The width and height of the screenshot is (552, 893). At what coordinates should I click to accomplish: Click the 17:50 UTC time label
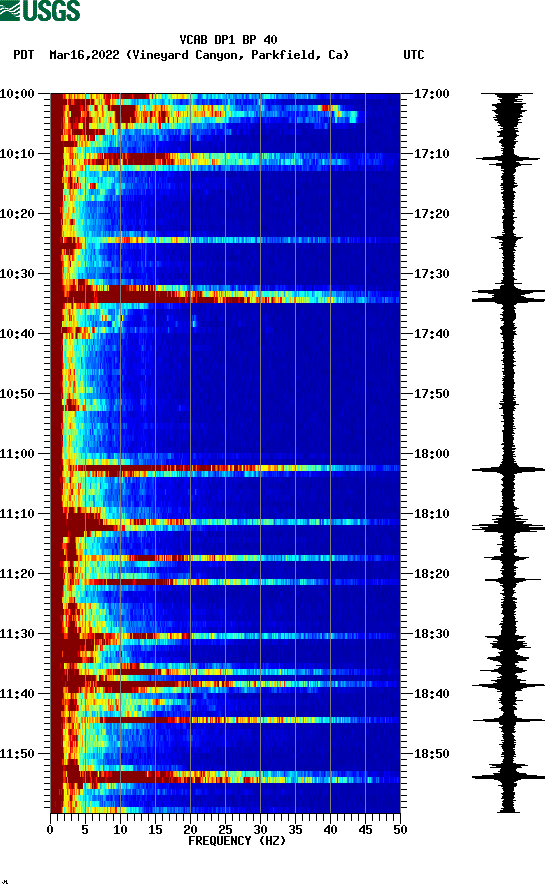click(x=431, y=394)
